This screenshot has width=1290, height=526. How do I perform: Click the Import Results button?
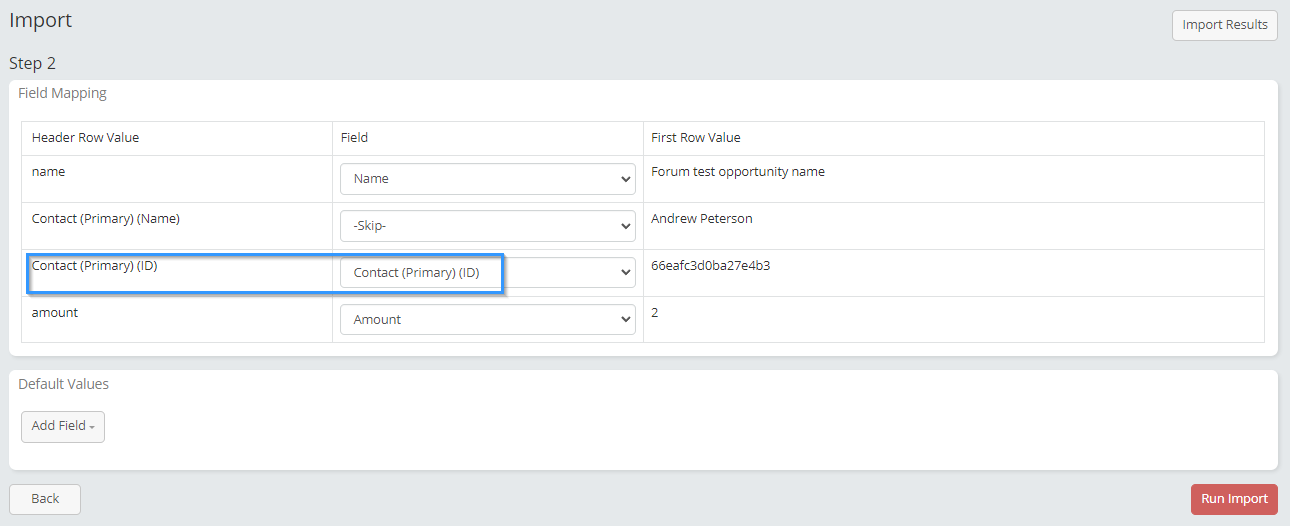click(x=1224, y=25)
